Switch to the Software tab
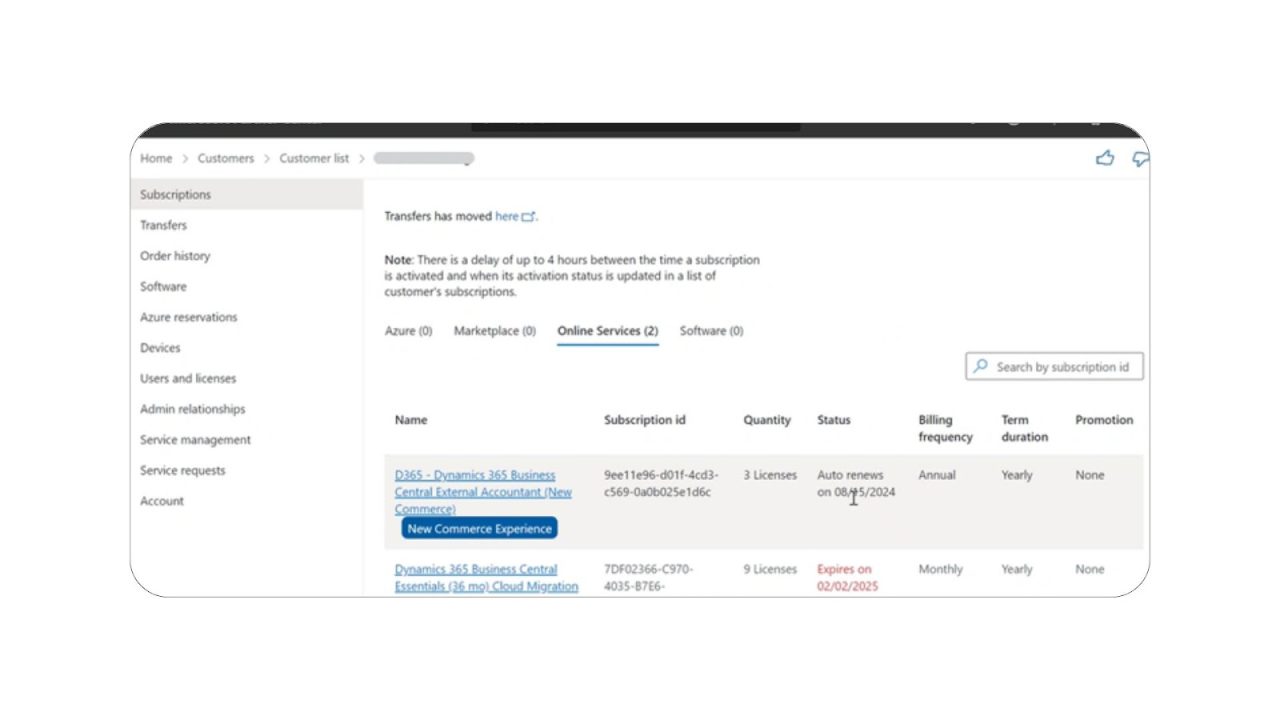This screenshot has width=1280, height=720. click(x=711, y=331)
